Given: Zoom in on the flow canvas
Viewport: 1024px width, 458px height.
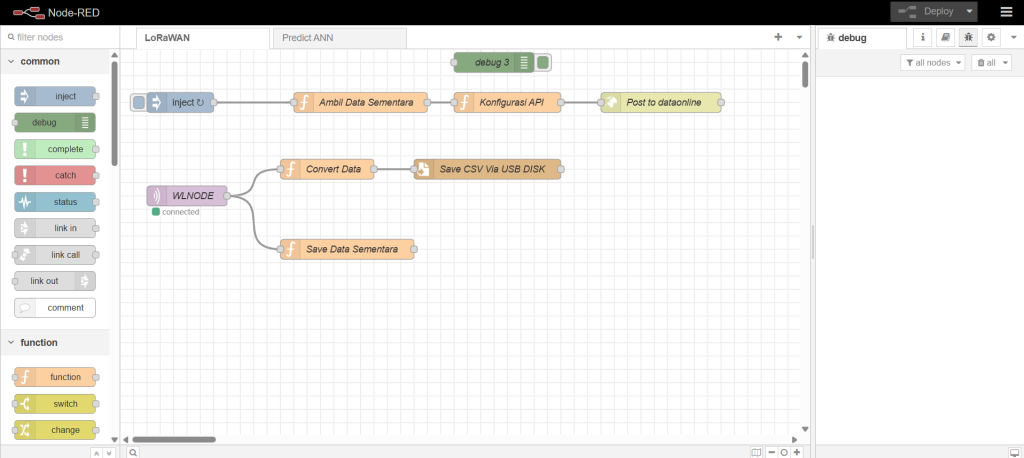Looking at the screenshot, I should point(796,452).
